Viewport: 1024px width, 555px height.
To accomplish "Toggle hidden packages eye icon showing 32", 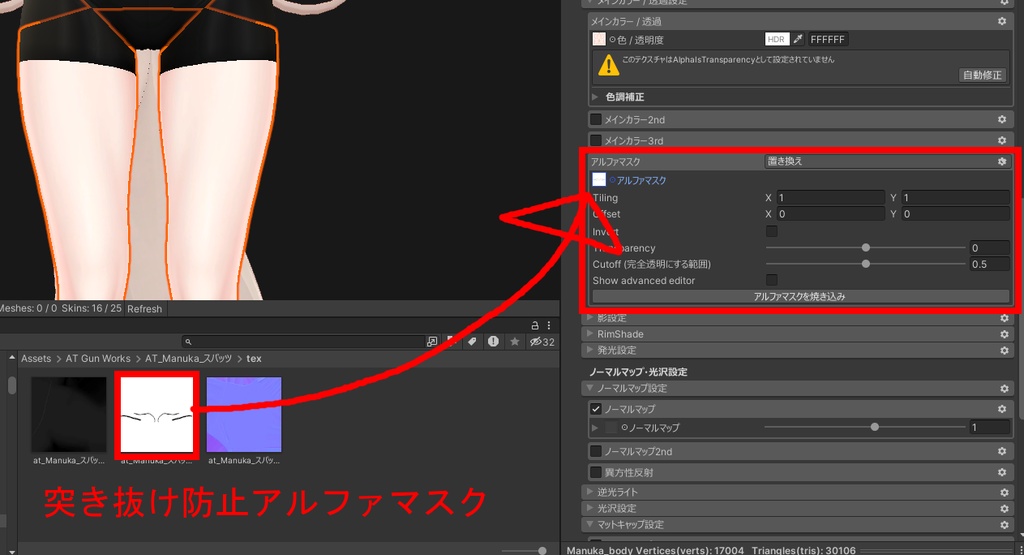I will [542, 341].
